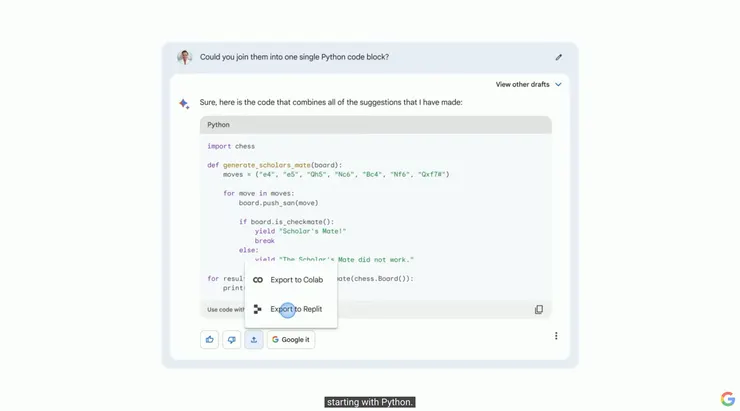Open the three-dot more options menu
The image size is (740, 411).
click(x=556, y=336)
